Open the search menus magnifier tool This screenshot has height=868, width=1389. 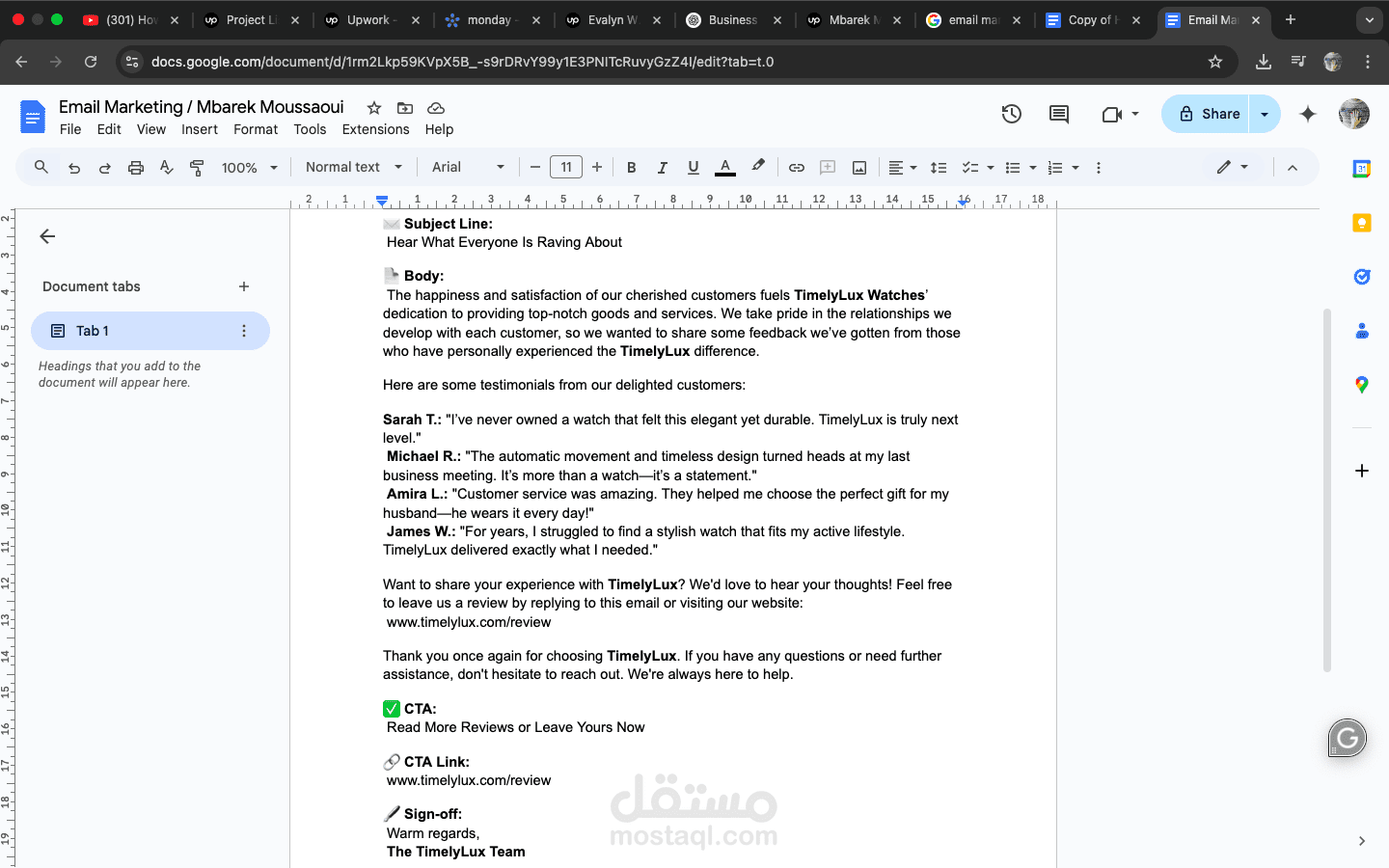pyautogui.click(x=41, y=167)
